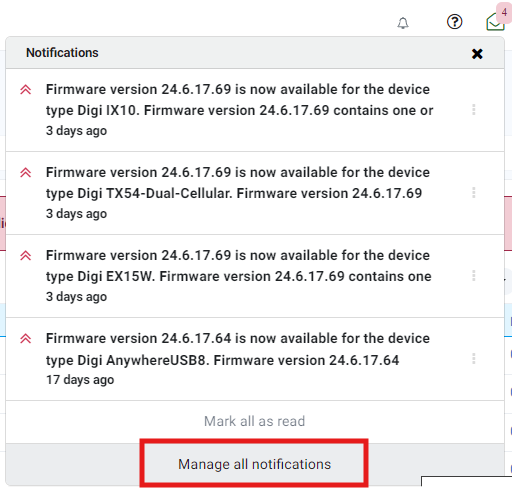Open the options menu for TX54-Dual-Cellular notification
This screenshot has width=512, height=488.
click(474, 193)
